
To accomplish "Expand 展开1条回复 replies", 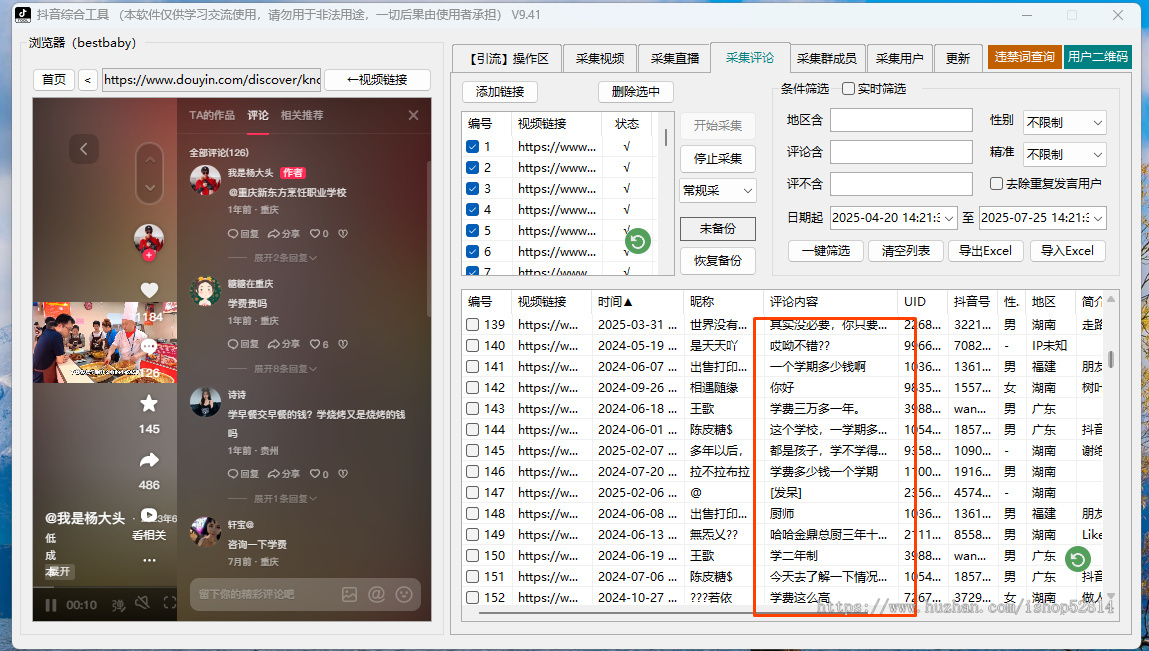I will click(285, 499).
